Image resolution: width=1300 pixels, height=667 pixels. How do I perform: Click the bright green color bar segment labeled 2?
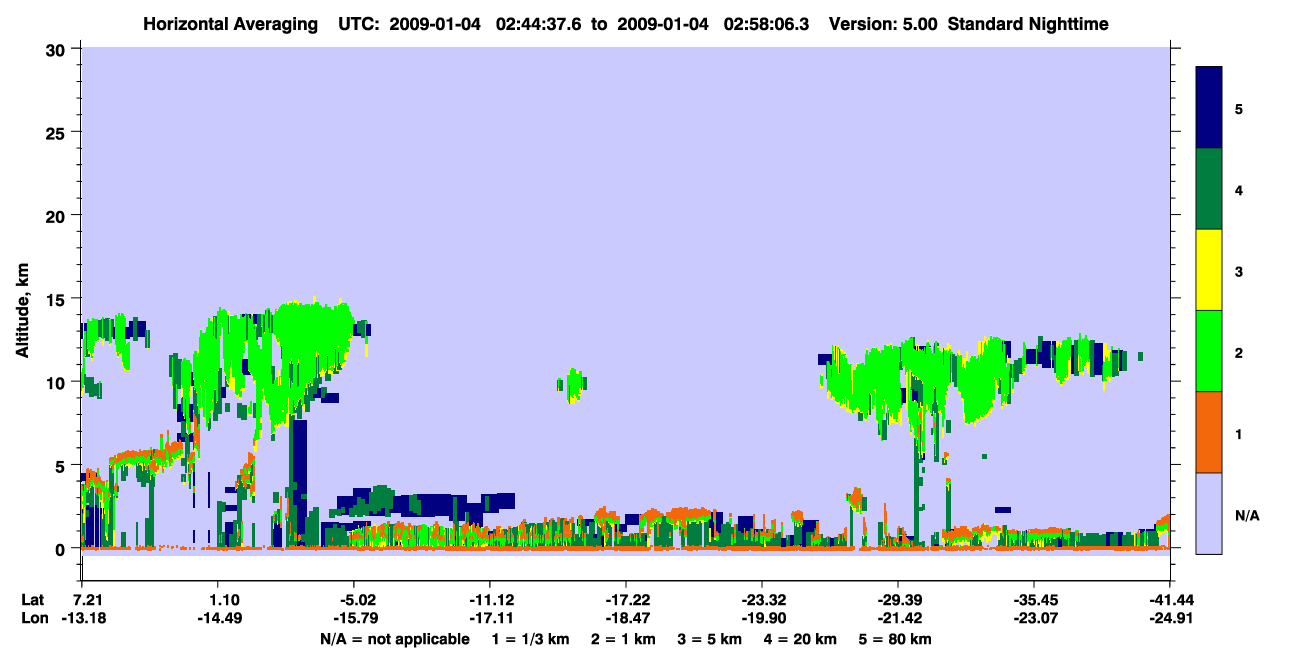click(1209, 351)
